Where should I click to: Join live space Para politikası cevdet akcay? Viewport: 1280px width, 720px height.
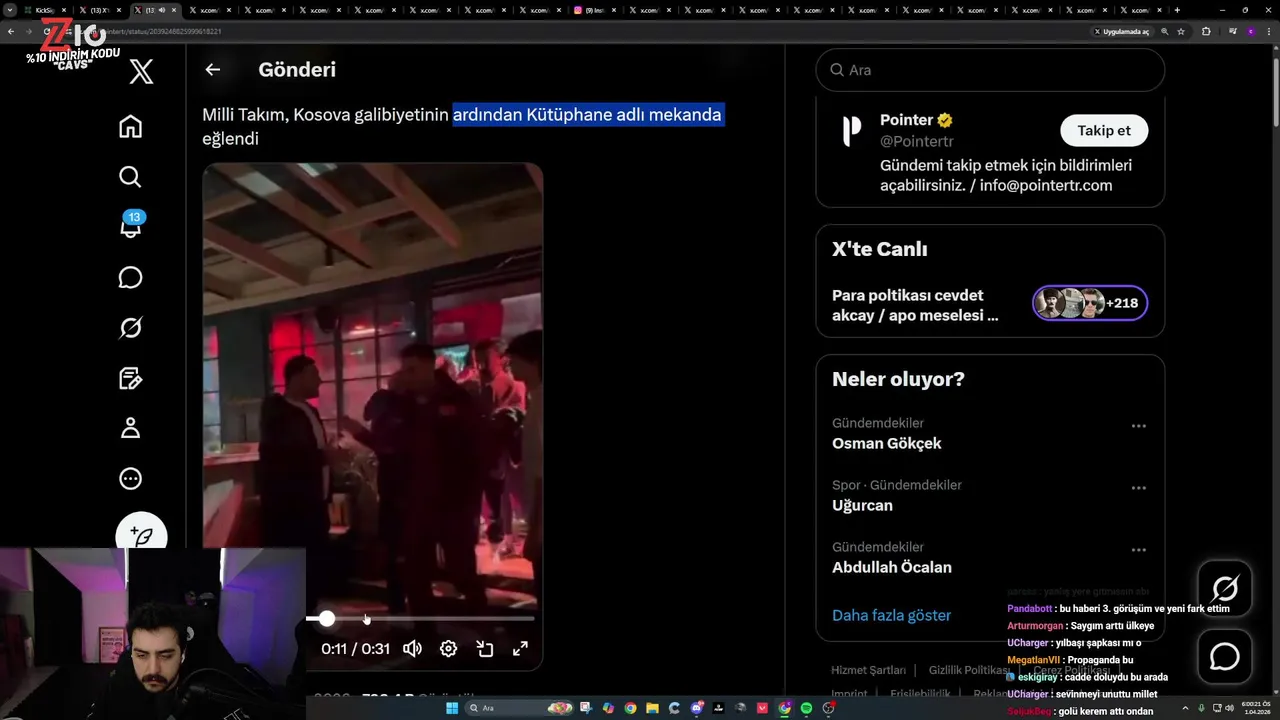tap(915, 305)
